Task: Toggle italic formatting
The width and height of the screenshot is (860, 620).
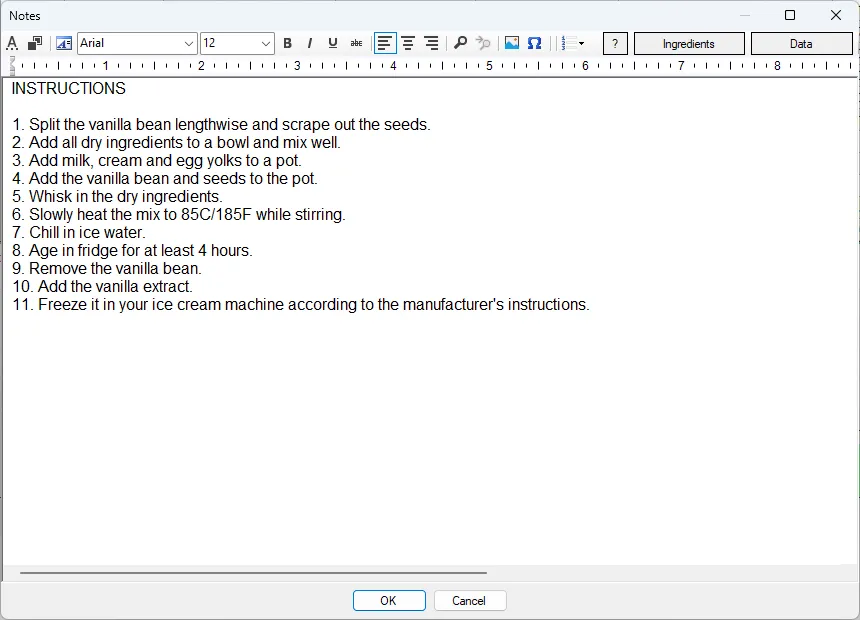Action: click(x=310, y=43)
